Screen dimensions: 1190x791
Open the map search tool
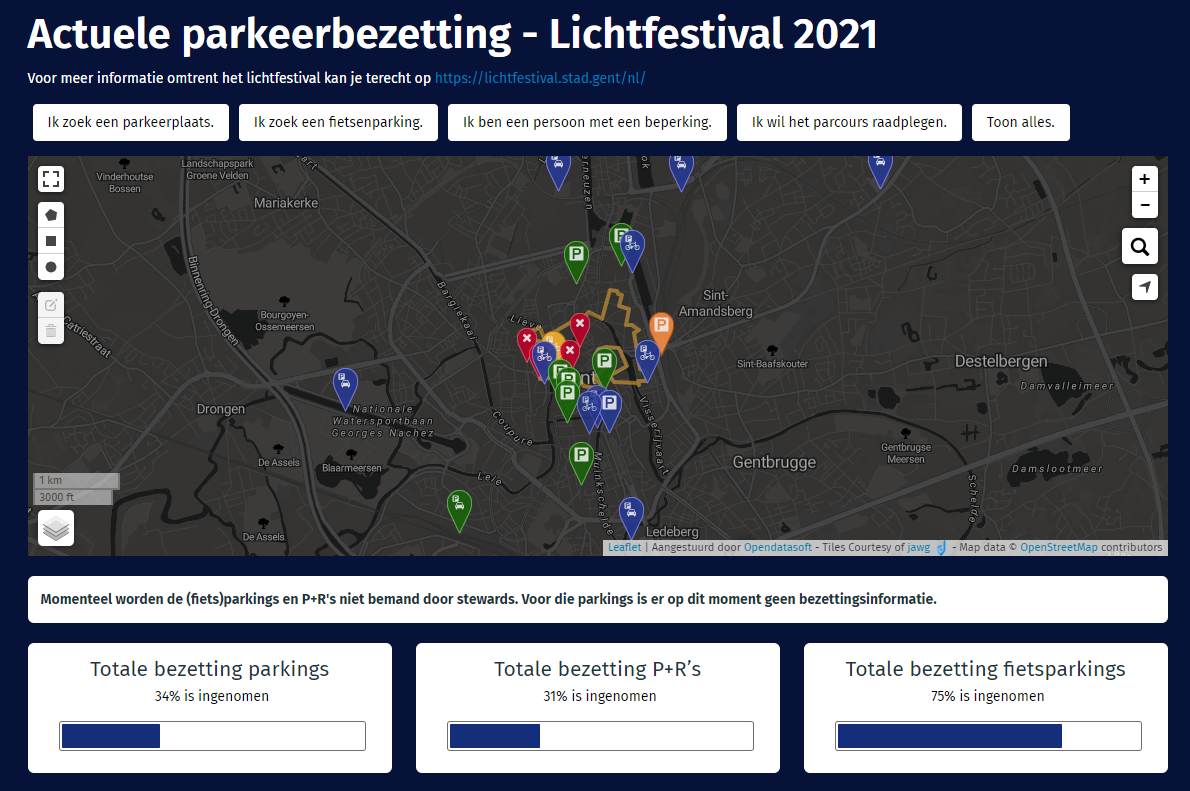1139,246
